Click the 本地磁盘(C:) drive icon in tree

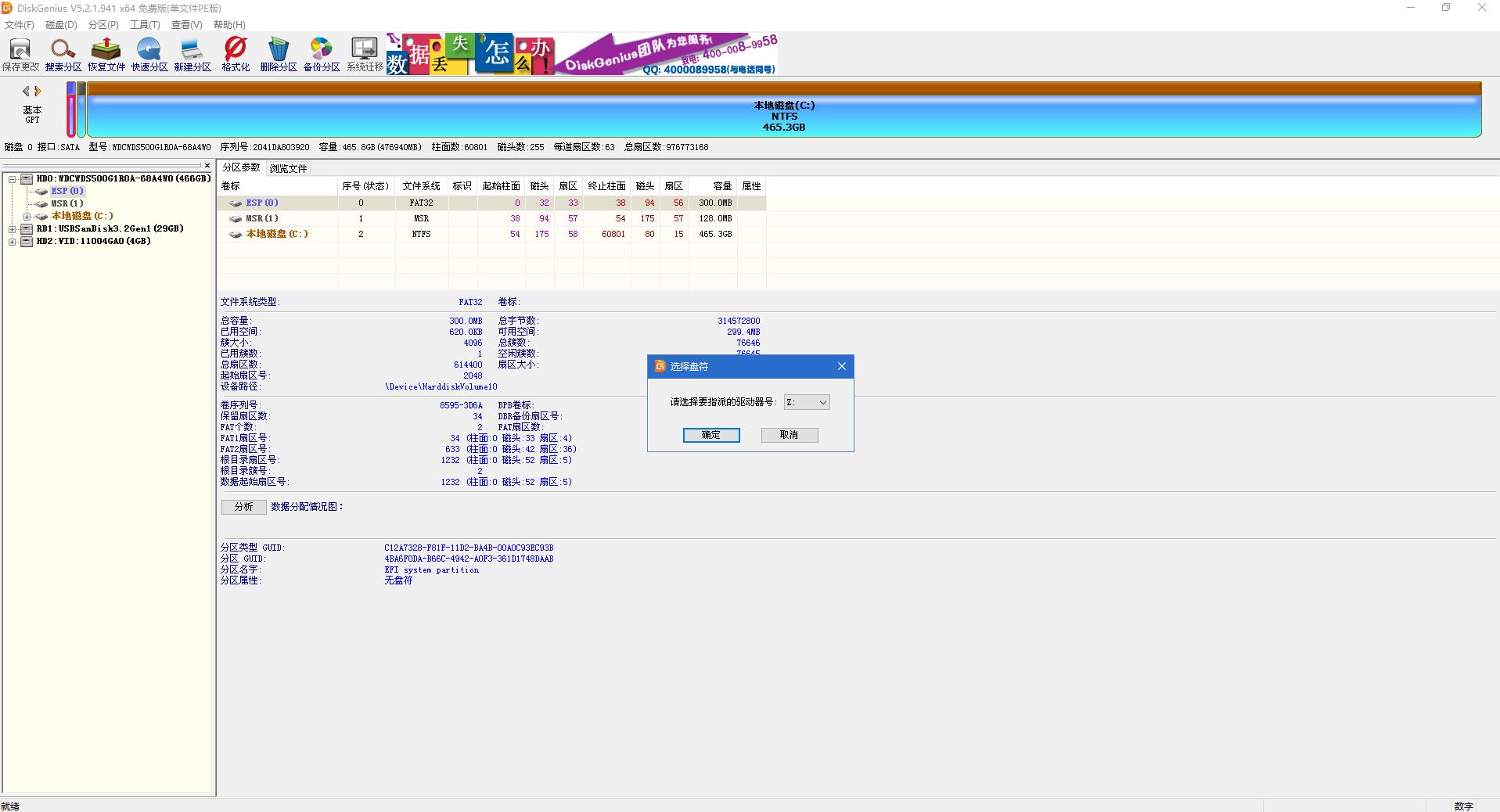click(x=42, y=216)
